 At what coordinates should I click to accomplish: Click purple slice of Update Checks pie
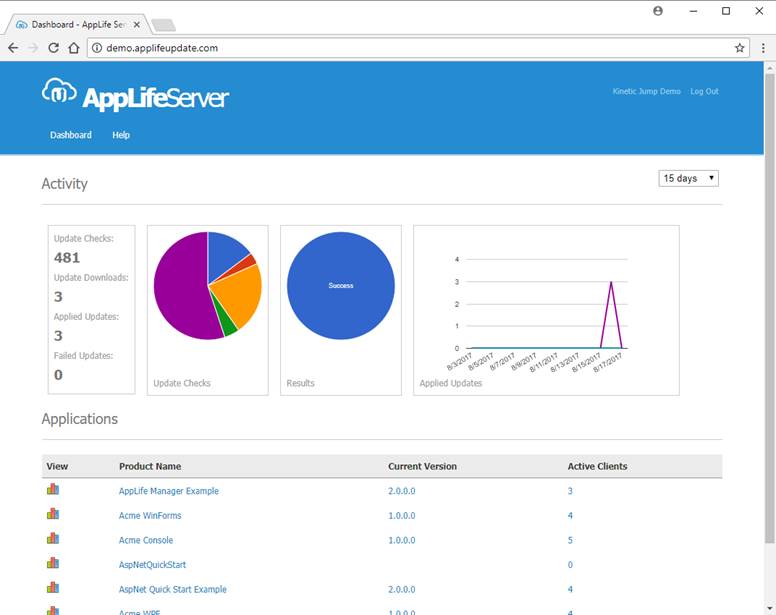point(181,287)
